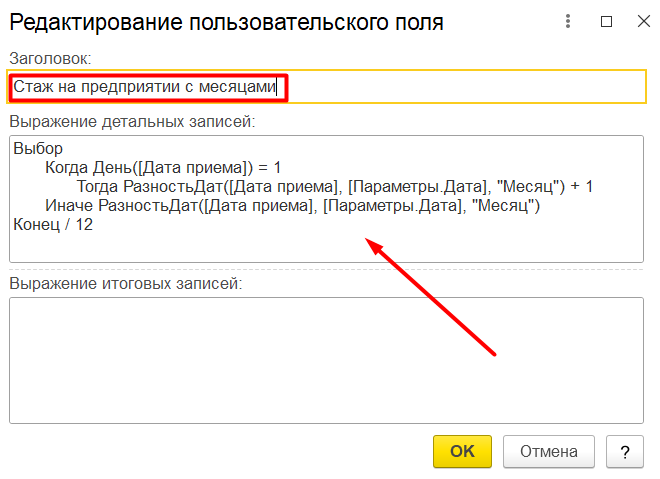This screenshot has width=660, height=479.
Task: Click the blank area below Конец / 12
Action: pyautogui.click(x=327, y=248)
